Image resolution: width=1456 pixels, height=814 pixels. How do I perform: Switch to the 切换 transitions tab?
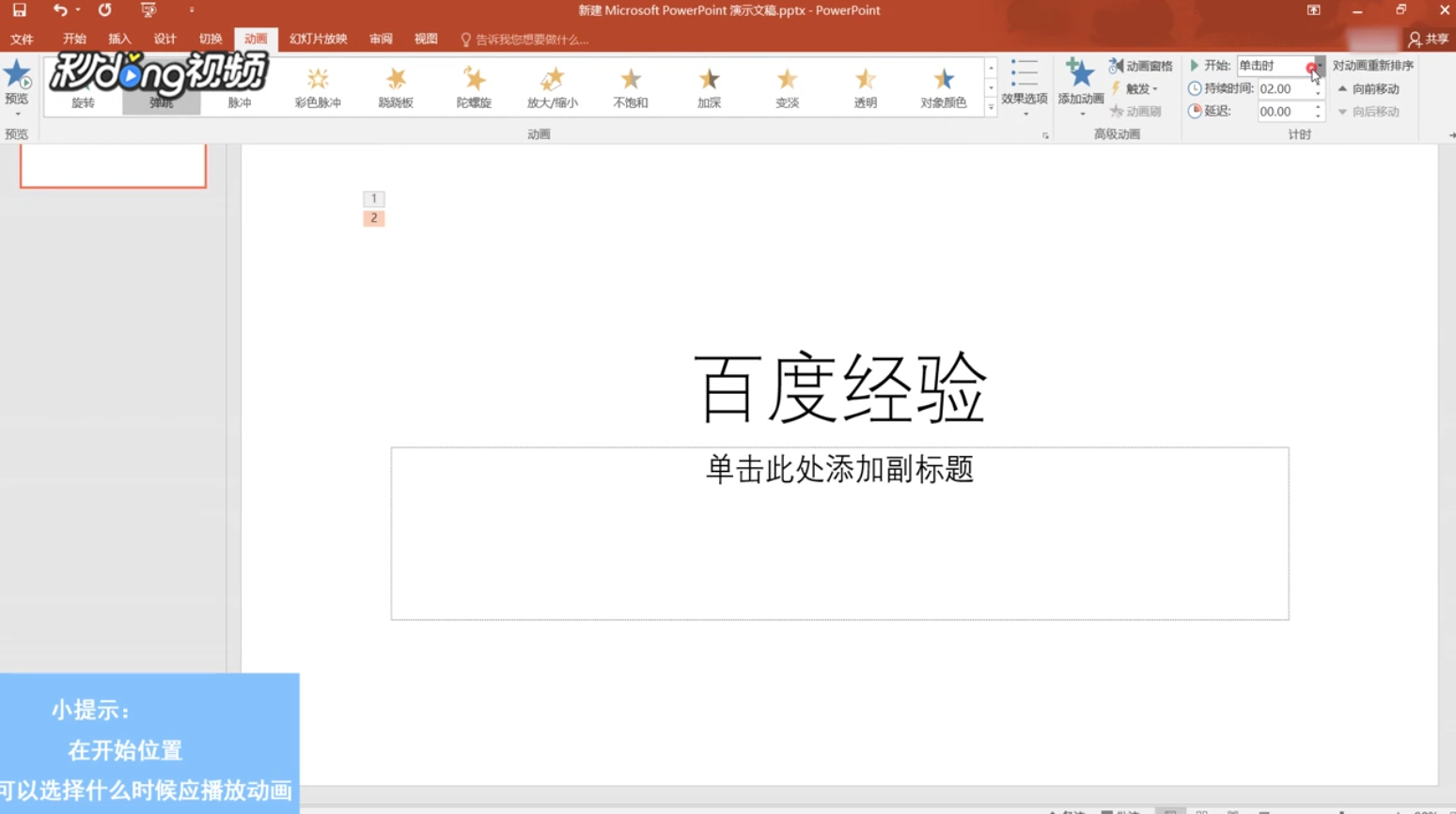coord(211,39)
